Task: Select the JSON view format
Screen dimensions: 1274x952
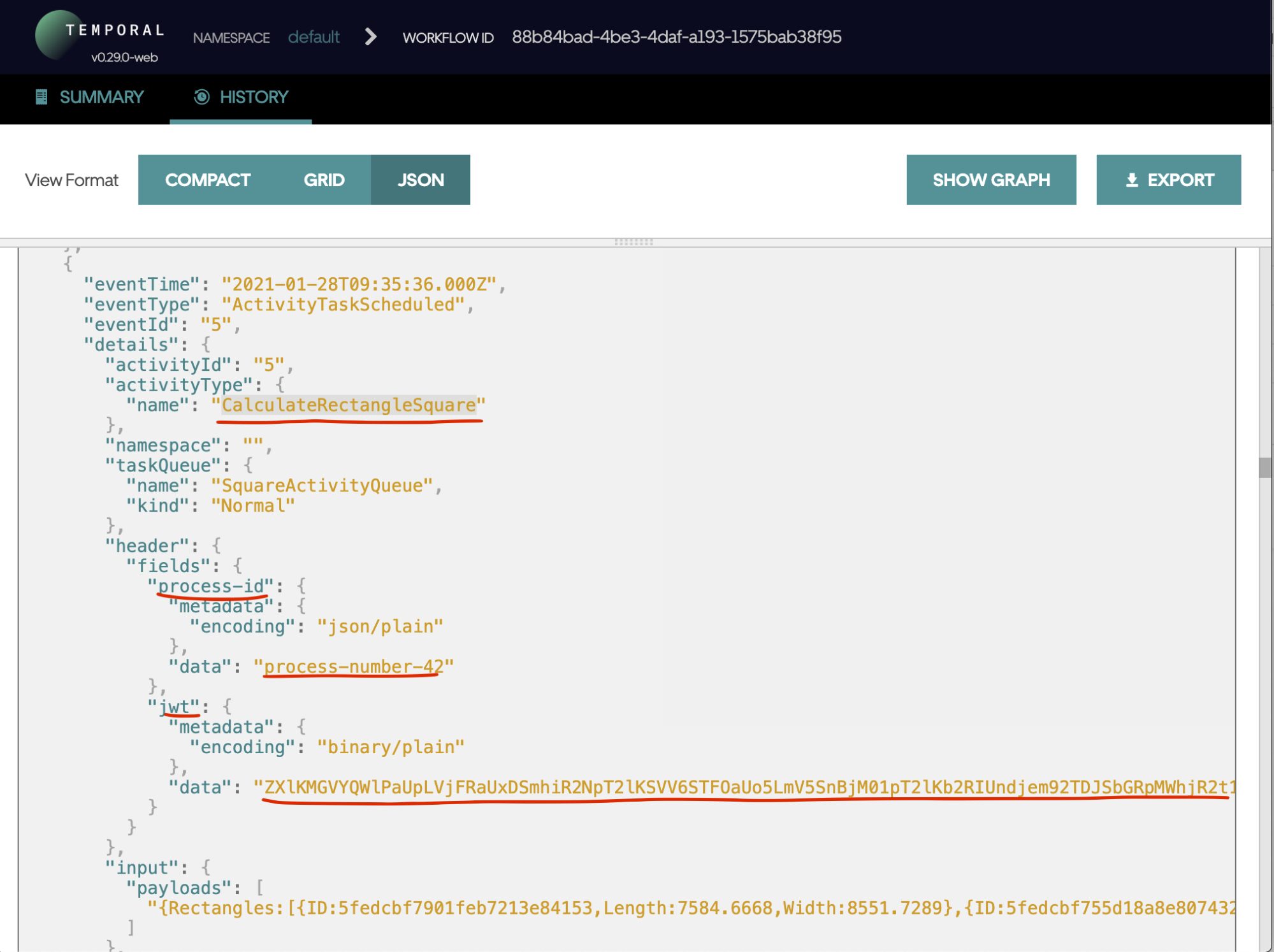Action: [420, 180]
